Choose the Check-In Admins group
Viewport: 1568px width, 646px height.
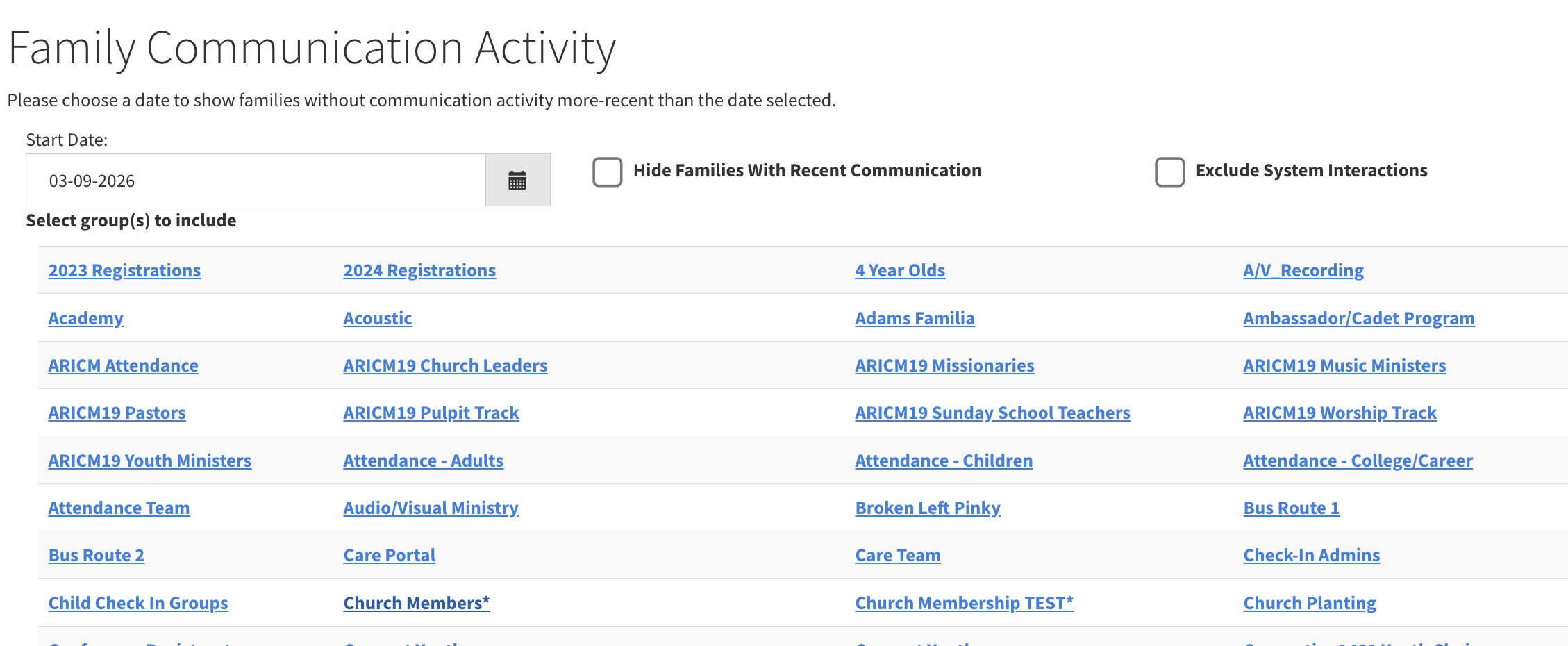(x=1311, y=556)
